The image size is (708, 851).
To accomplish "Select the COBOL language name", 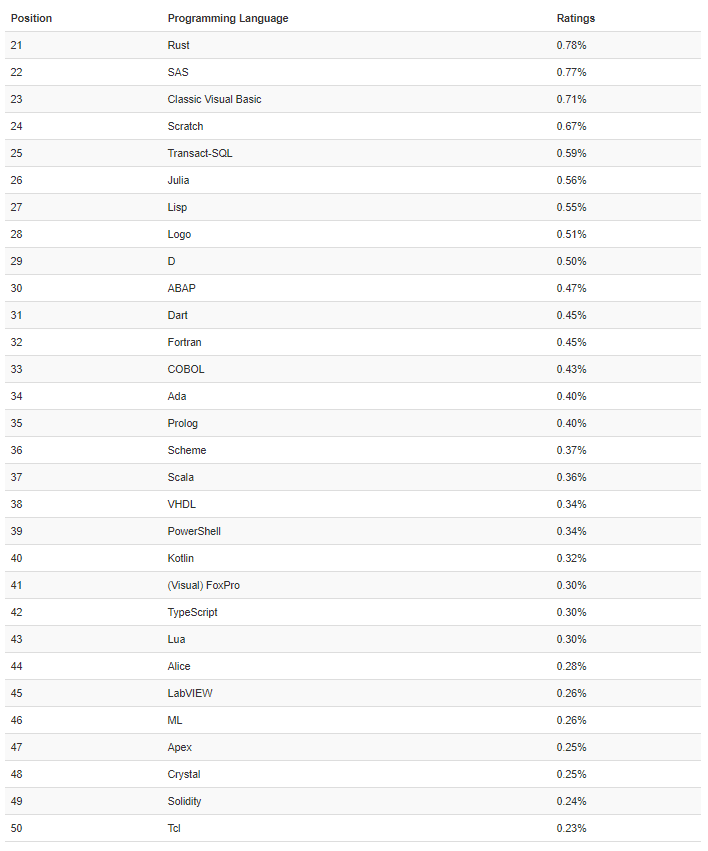I will tap(186, 369).
